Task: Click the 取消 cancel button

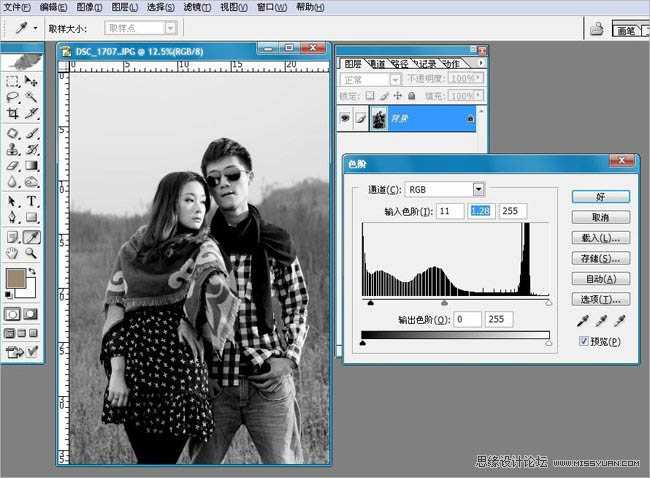Action: tap(601, 217)
